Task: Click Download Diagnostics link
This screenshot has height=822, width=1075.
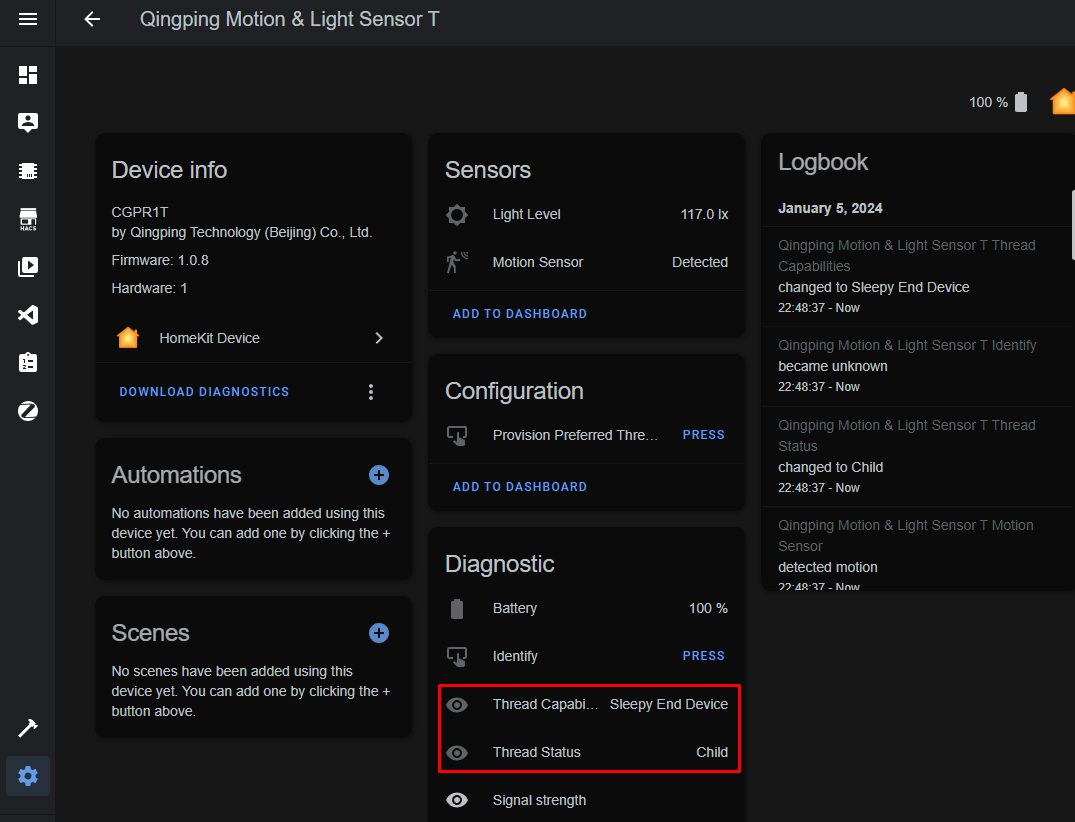Action: click(204, 392)
